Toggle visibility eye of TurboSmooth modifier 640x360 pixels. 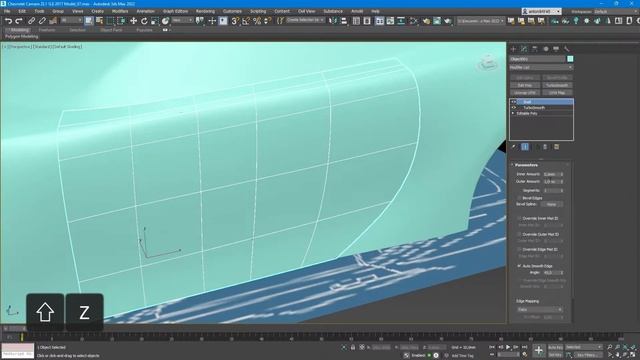[x=514, y=108]
